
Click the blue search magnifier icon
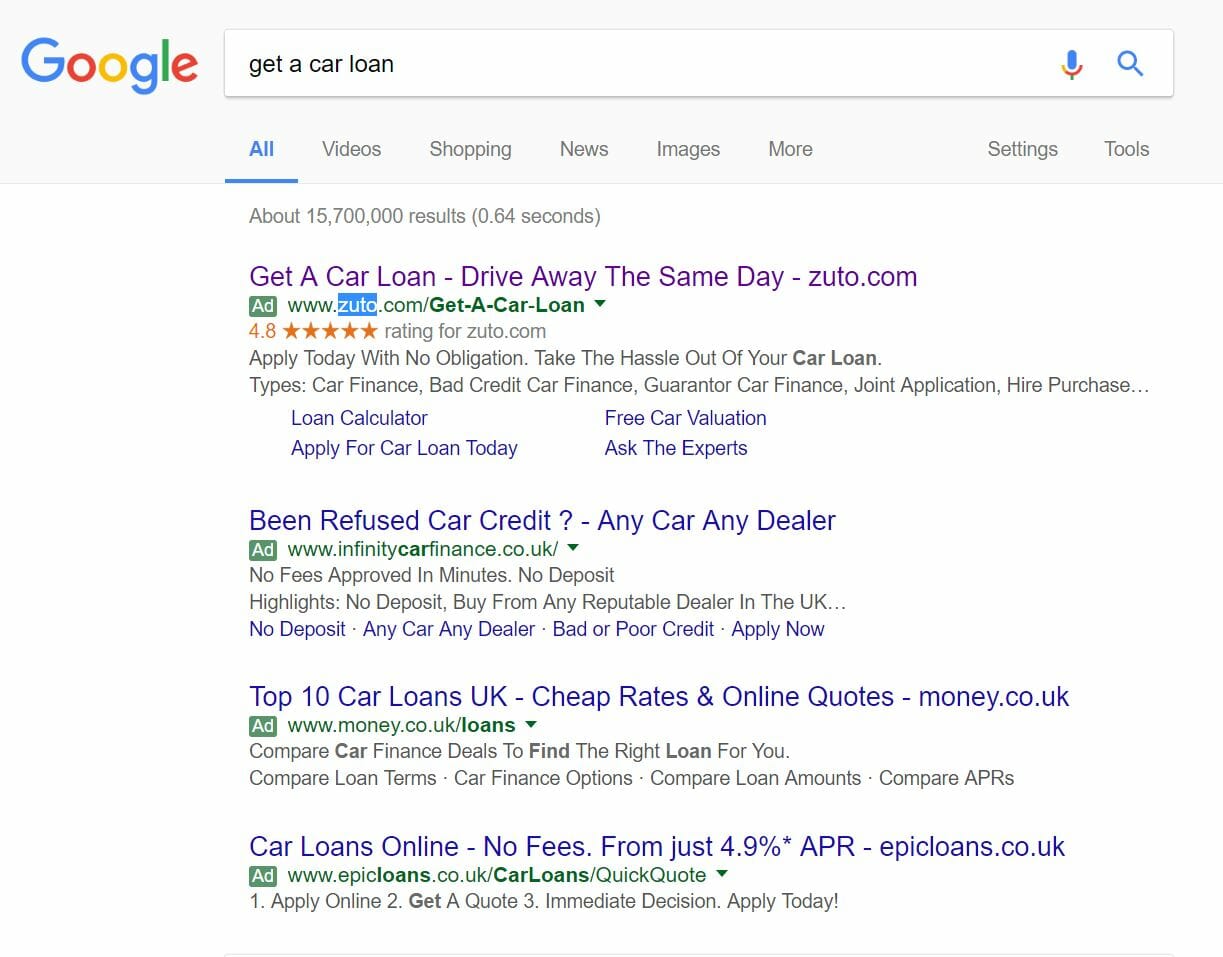(x=1130, y=64)
